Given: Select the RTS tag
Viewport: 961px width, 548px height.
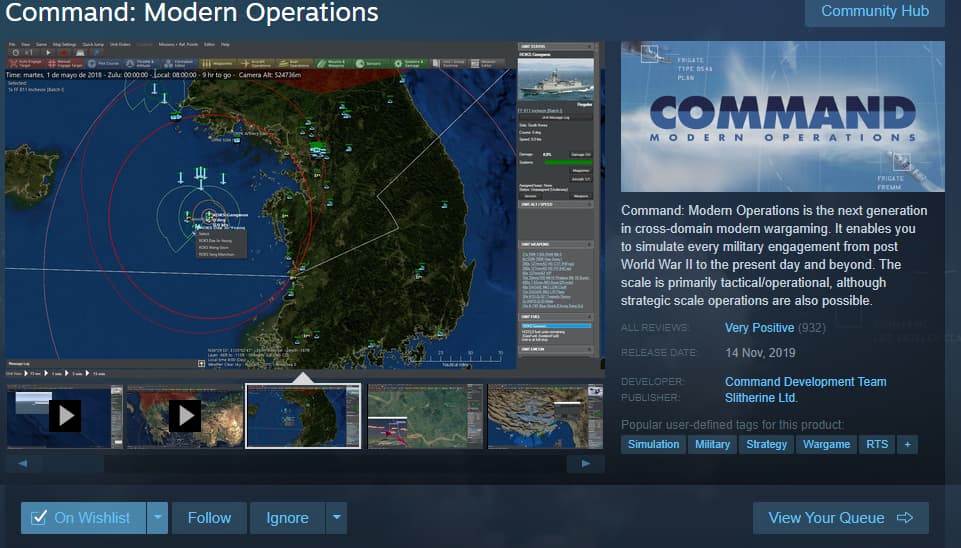Looking at the screenshot, I should click(877, 444).
